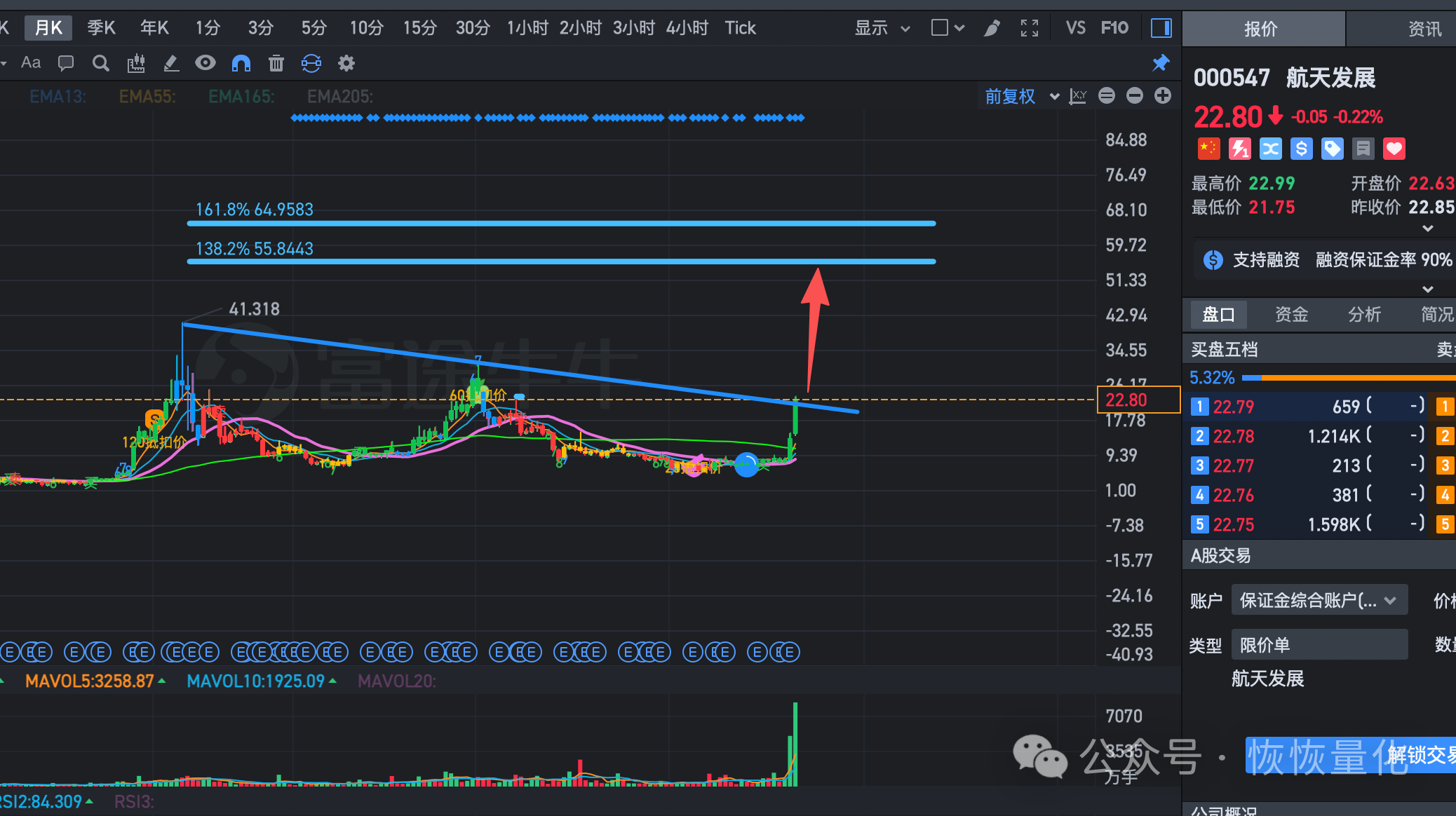Click the VS compare button

[1075, 28]
